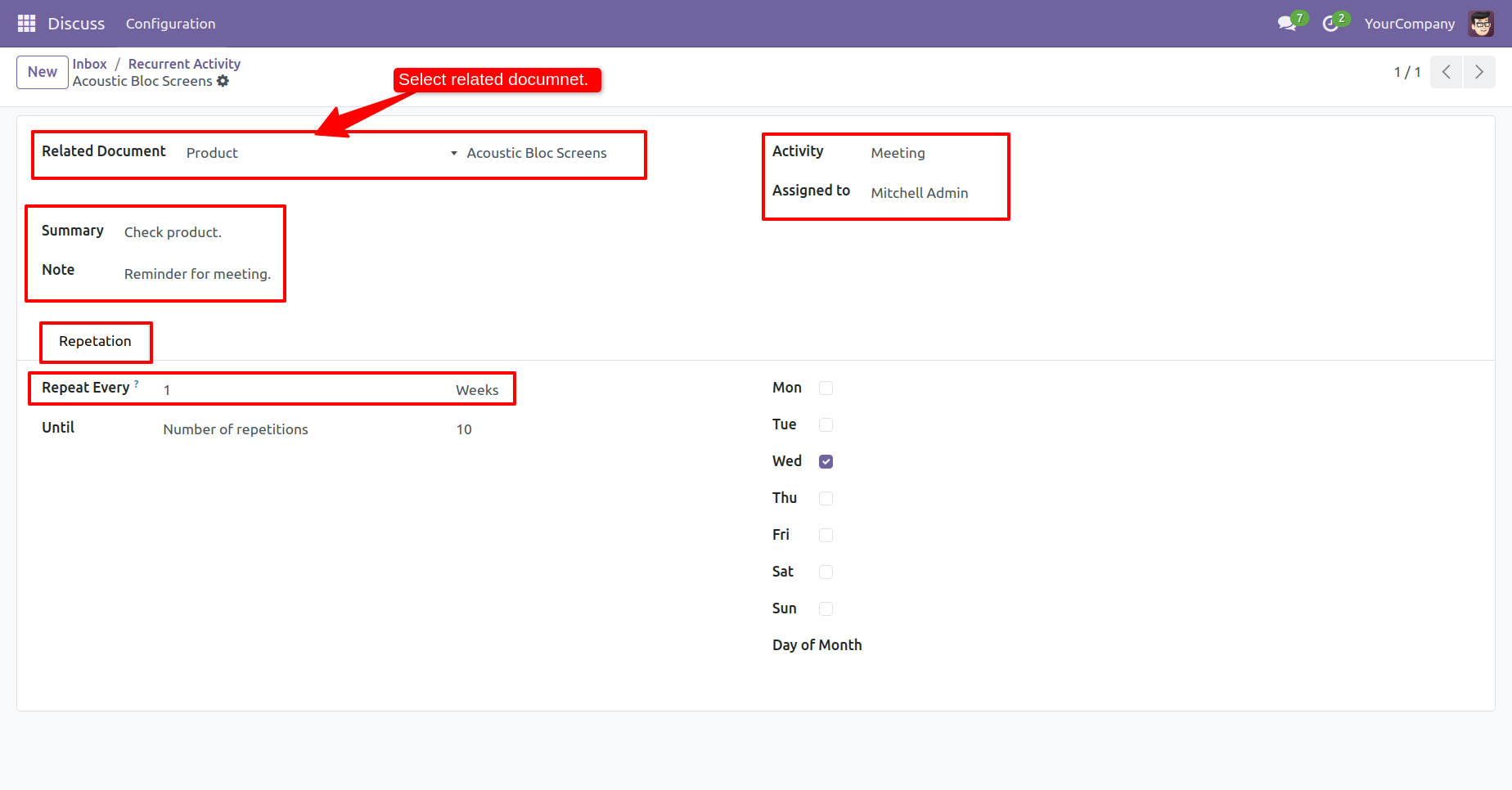1512x790 pixels.
Task: Open the apps grid menu icon
Action: click(26, 24)
